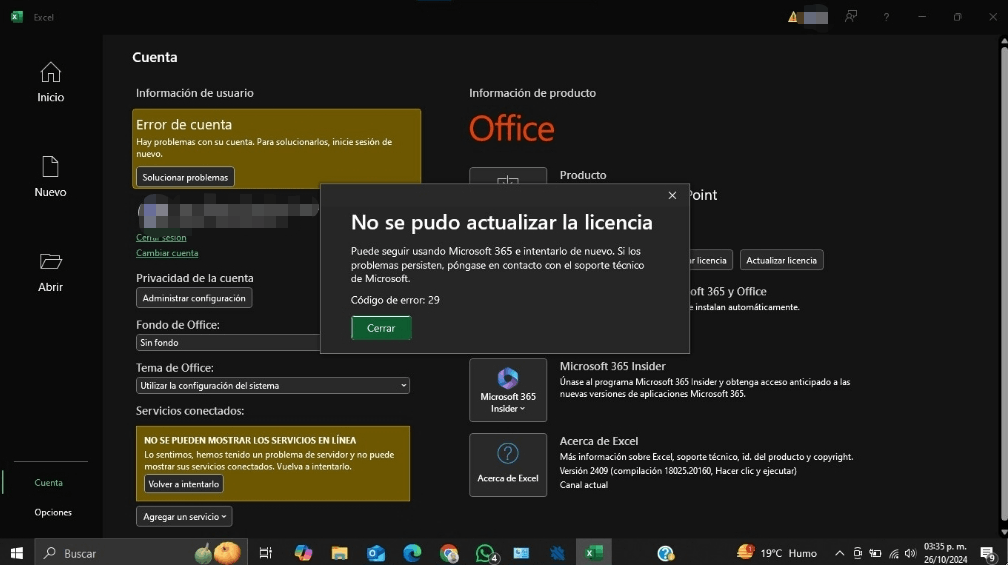Click the volume speaker tray icon
This screenshot has height=565, width=1008.
[910, 553]
